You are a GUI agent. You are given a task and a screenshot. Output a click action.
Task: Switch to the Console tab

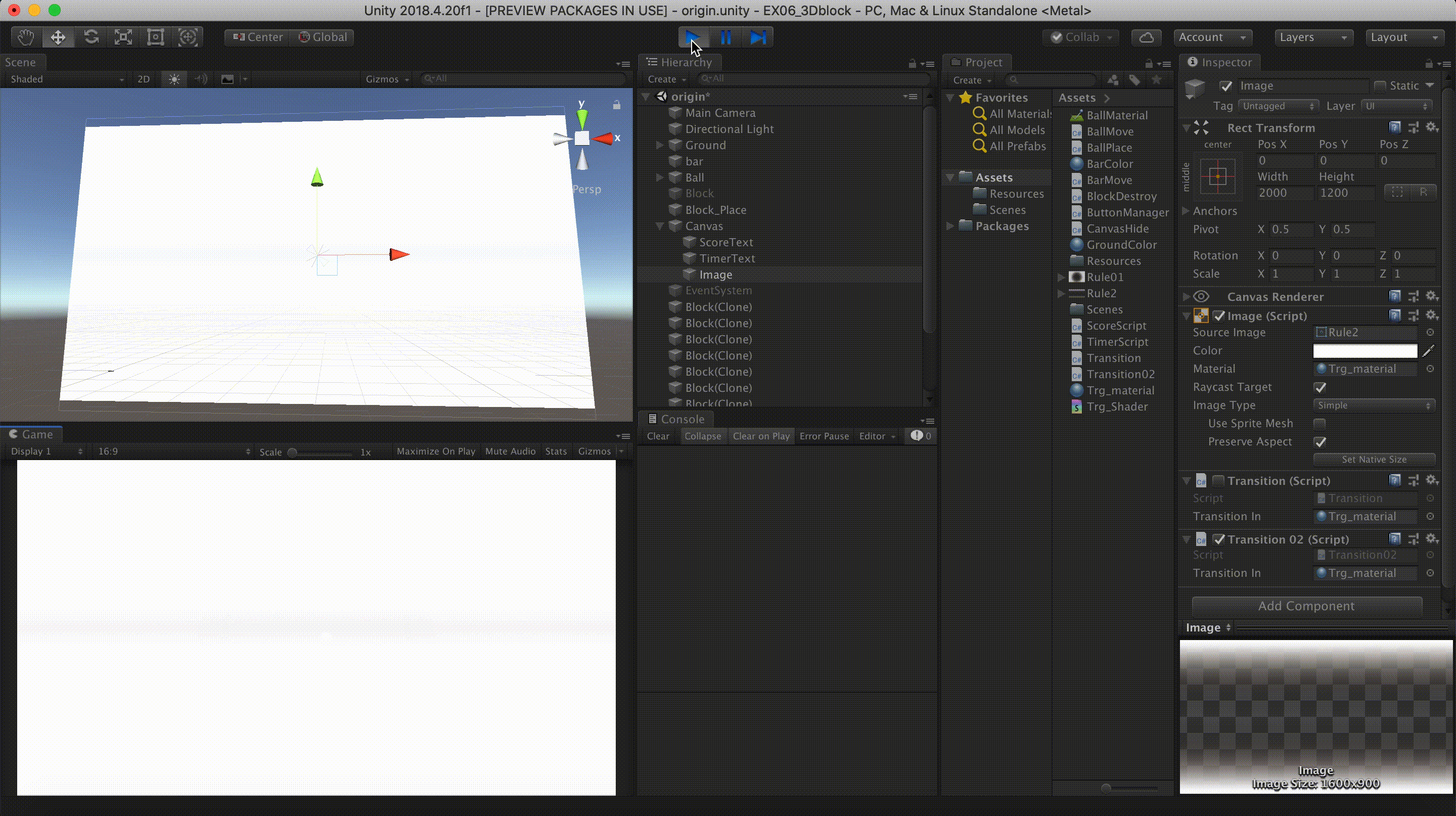click(x=676, y=419)
